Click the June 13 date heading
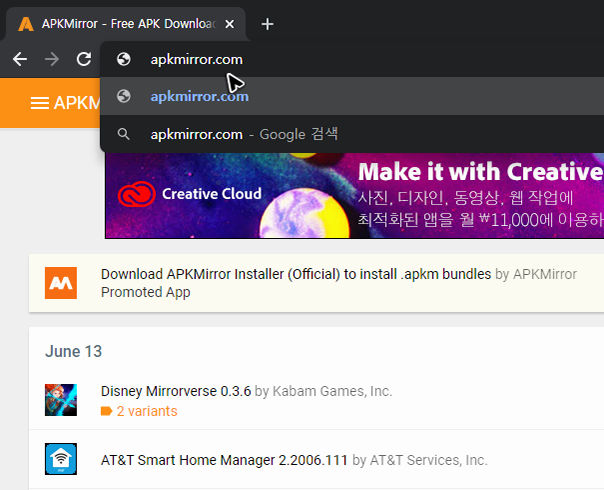This screenshot has height=490, width=604. 74,351
